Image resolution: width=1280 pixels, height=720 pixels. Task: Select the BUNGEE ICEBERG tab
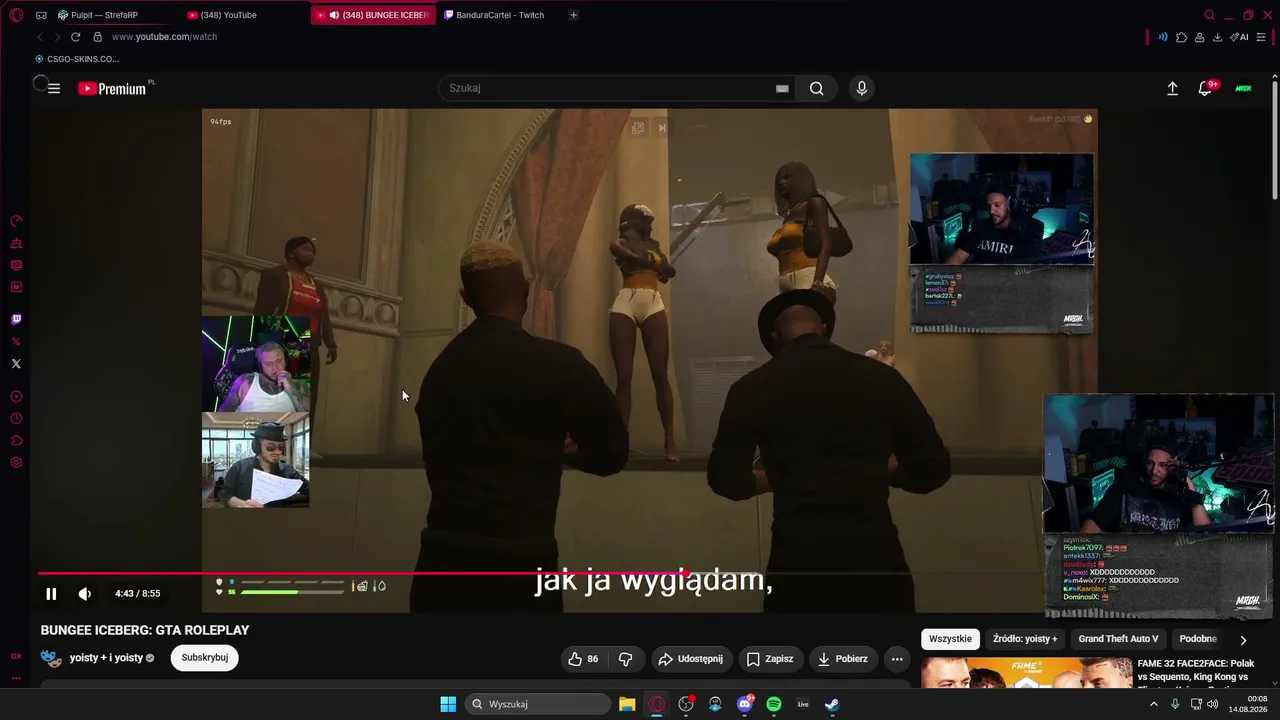(x=373, y=15)
